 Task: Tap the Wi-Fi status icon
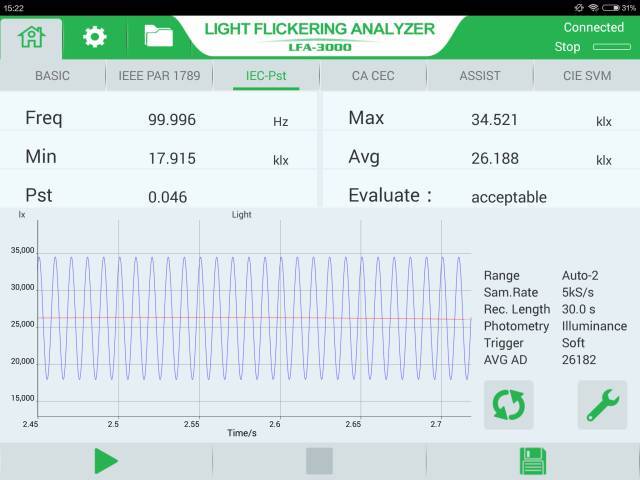[593, 7]
